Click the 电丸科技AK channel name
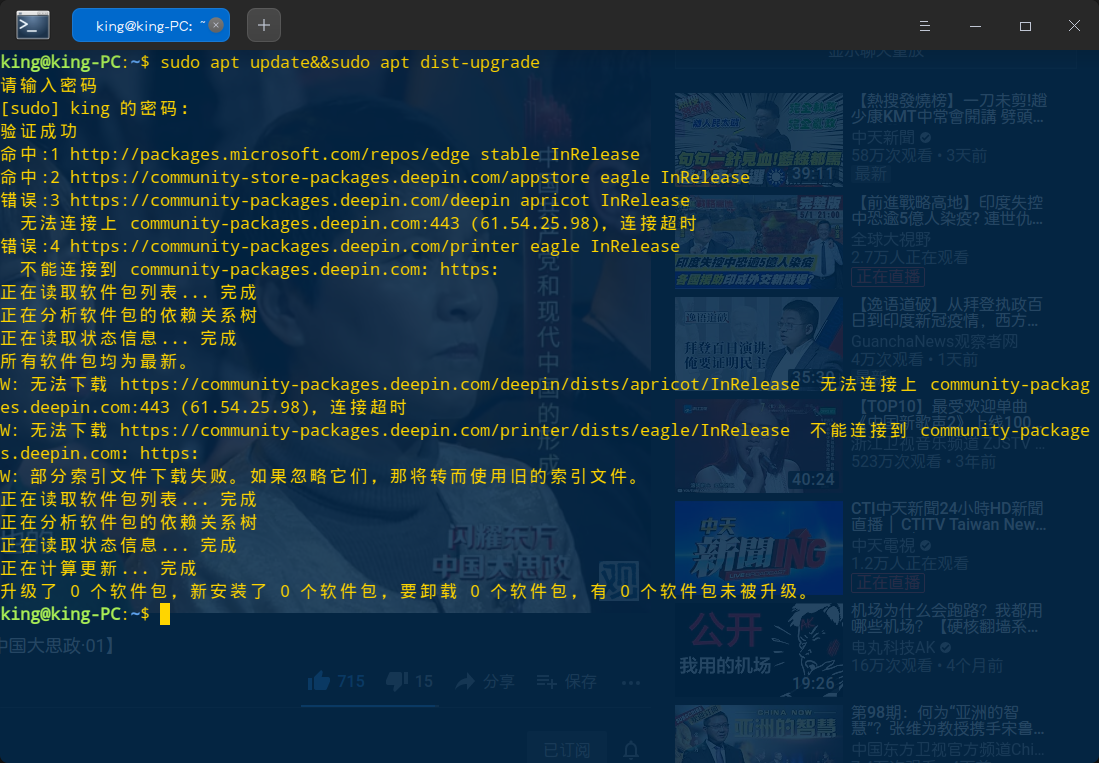1099x763 pixels. pos(894,647)
